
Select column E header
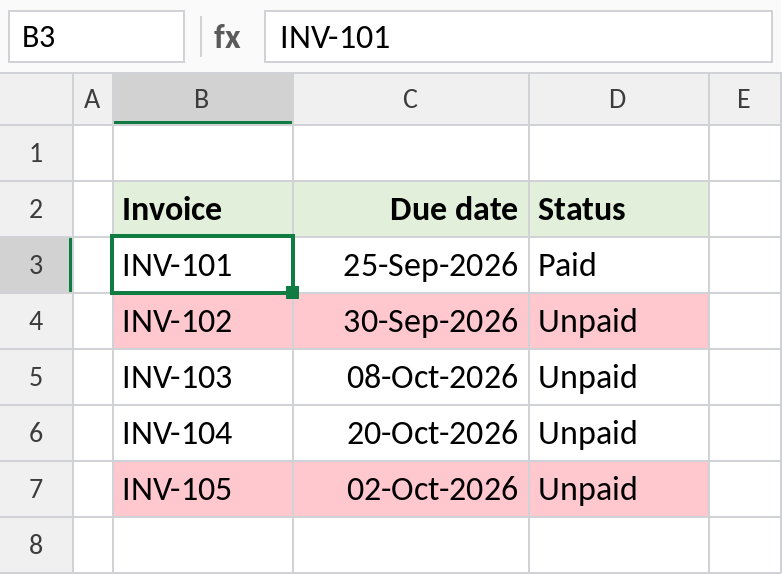point(746,99)
